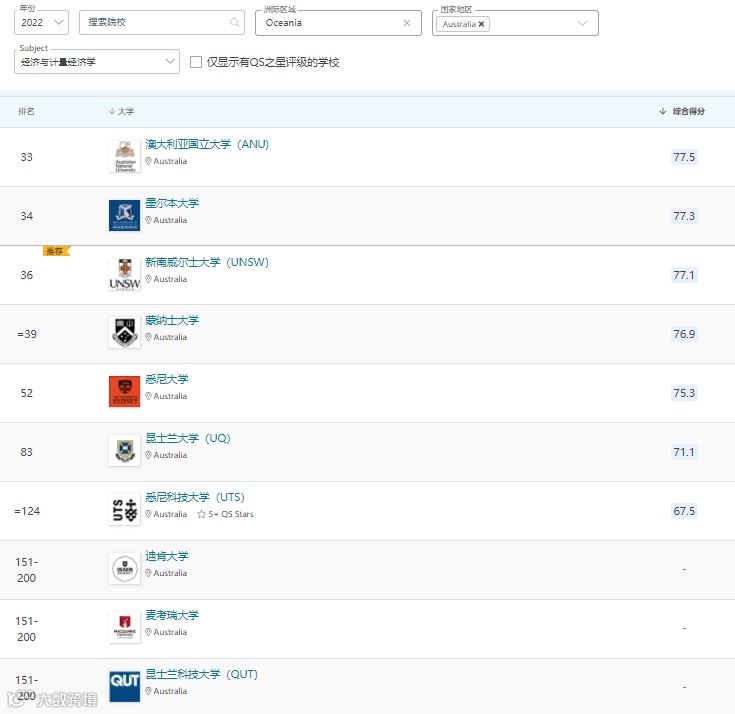Open the 新南威尔士大学 (UNSW) link

pyautogui.click(x=207, y=262)
